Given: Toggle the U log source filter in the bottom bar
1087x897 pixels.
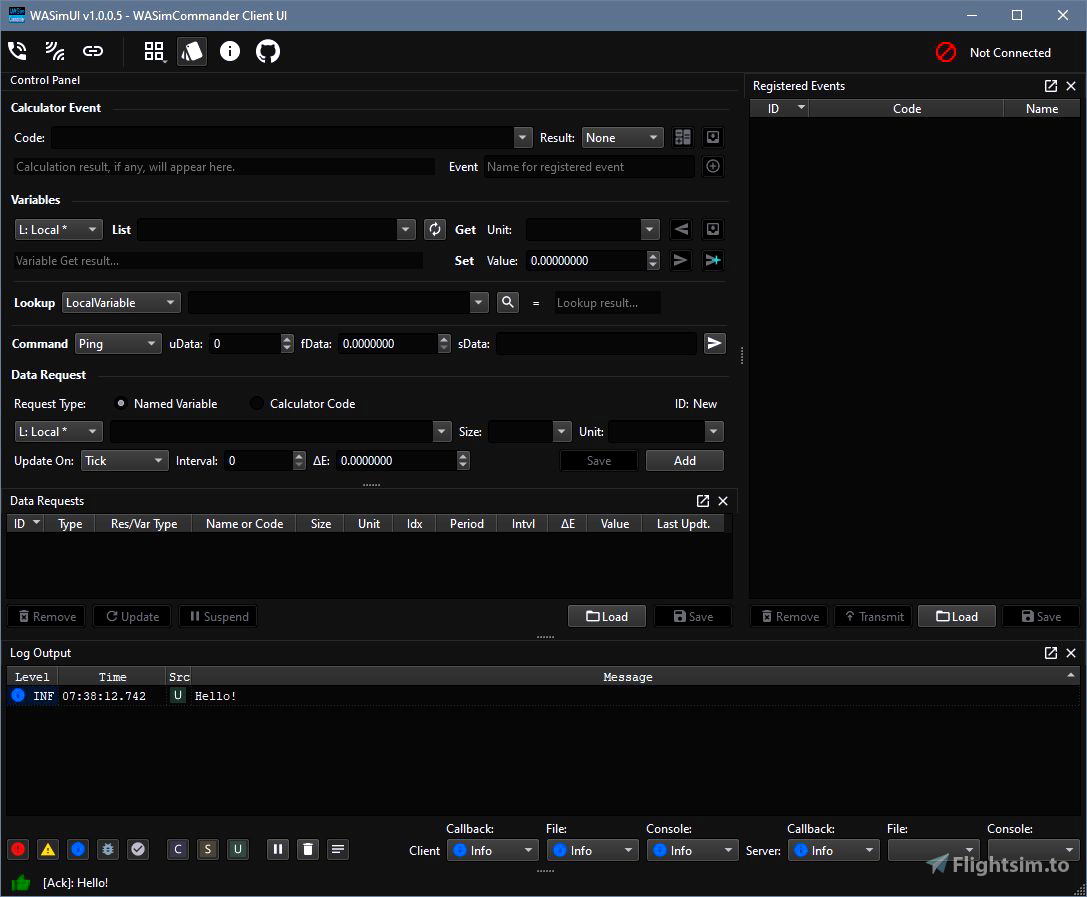Looking at the screenshot, I should [x=238, y=849].
